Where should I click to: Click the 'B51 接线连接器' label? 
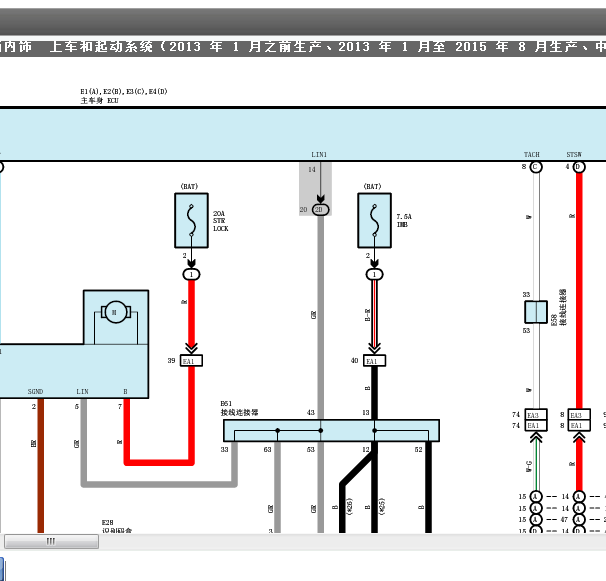pos(239,408)
